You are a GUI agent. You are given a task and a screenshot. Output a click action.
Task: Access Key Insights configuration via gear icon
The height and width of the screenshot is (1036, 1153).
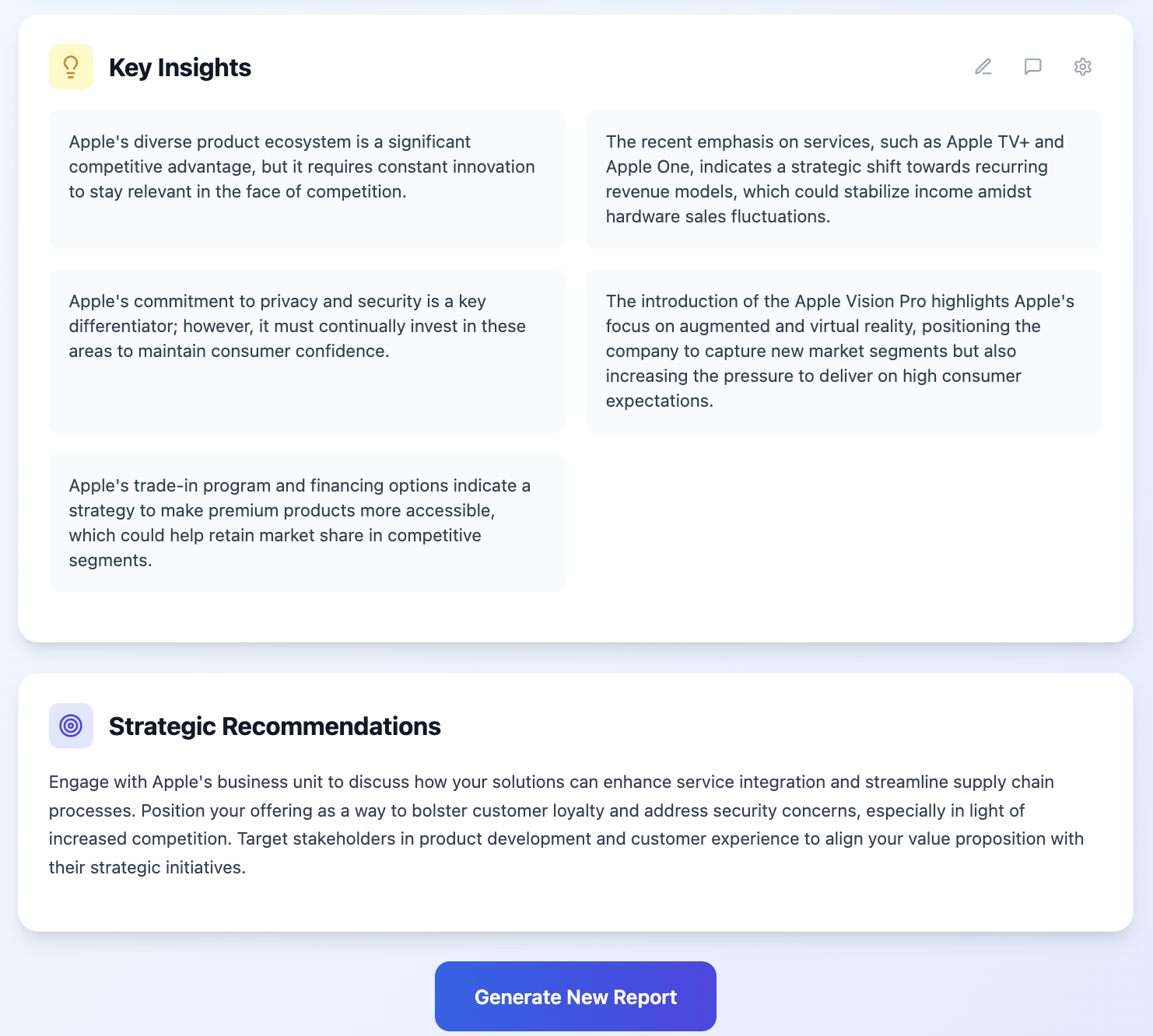1082,67
